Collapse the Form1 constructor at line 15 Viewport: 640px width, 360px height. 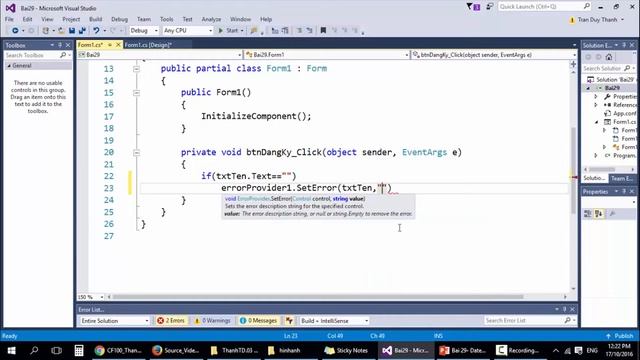click(x=137, y=93)
